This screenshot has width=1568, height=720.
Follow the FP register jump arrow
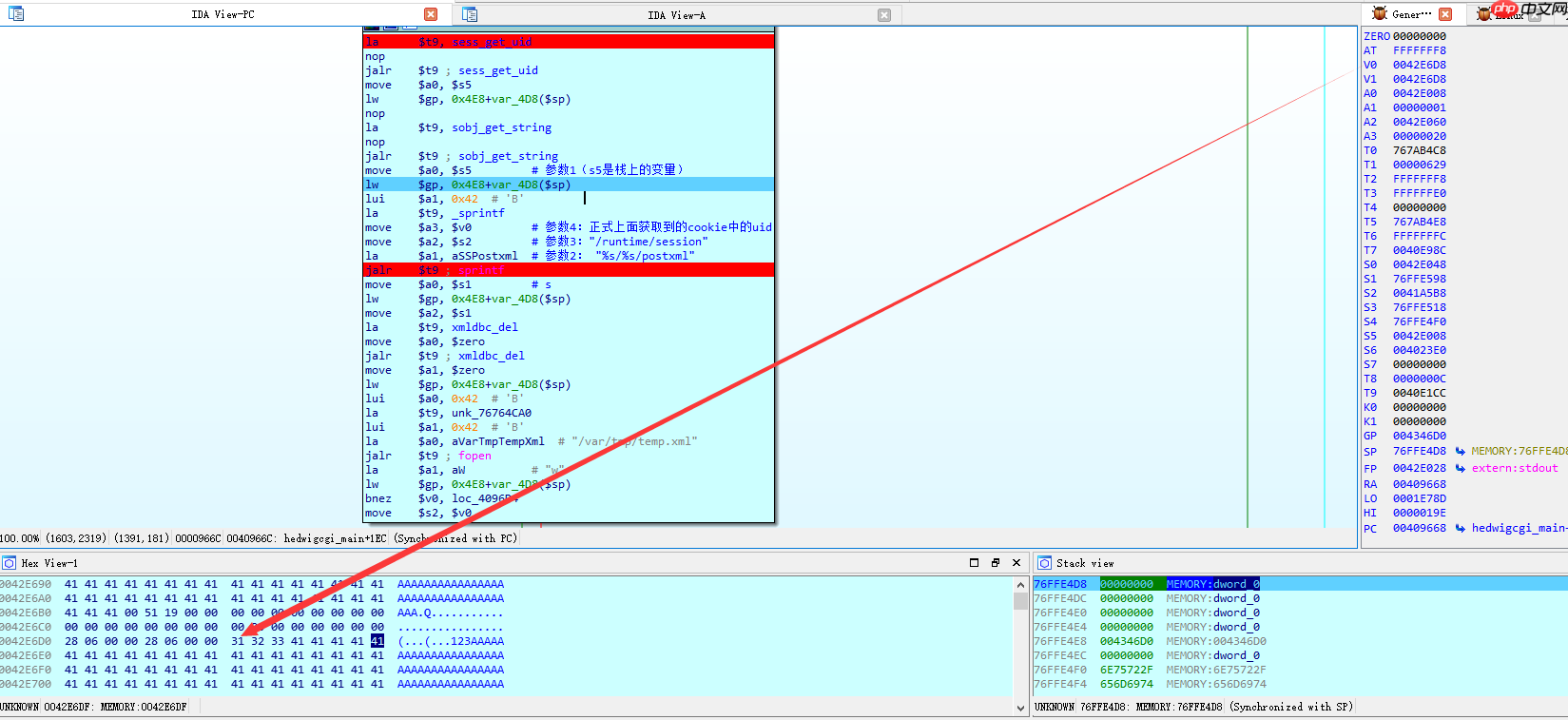tap(1460, 468)
